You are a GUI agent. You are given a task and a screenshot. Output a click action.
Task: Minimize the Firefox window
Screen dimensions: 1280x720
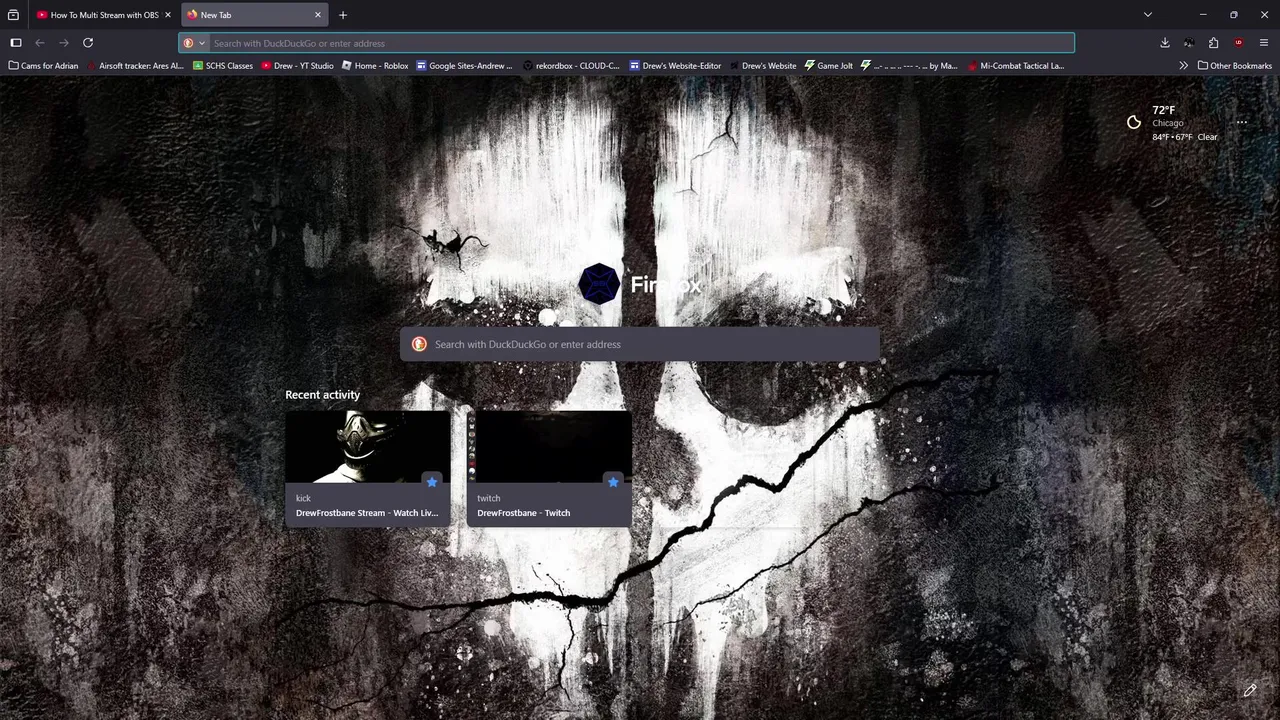coord(1203,15)
